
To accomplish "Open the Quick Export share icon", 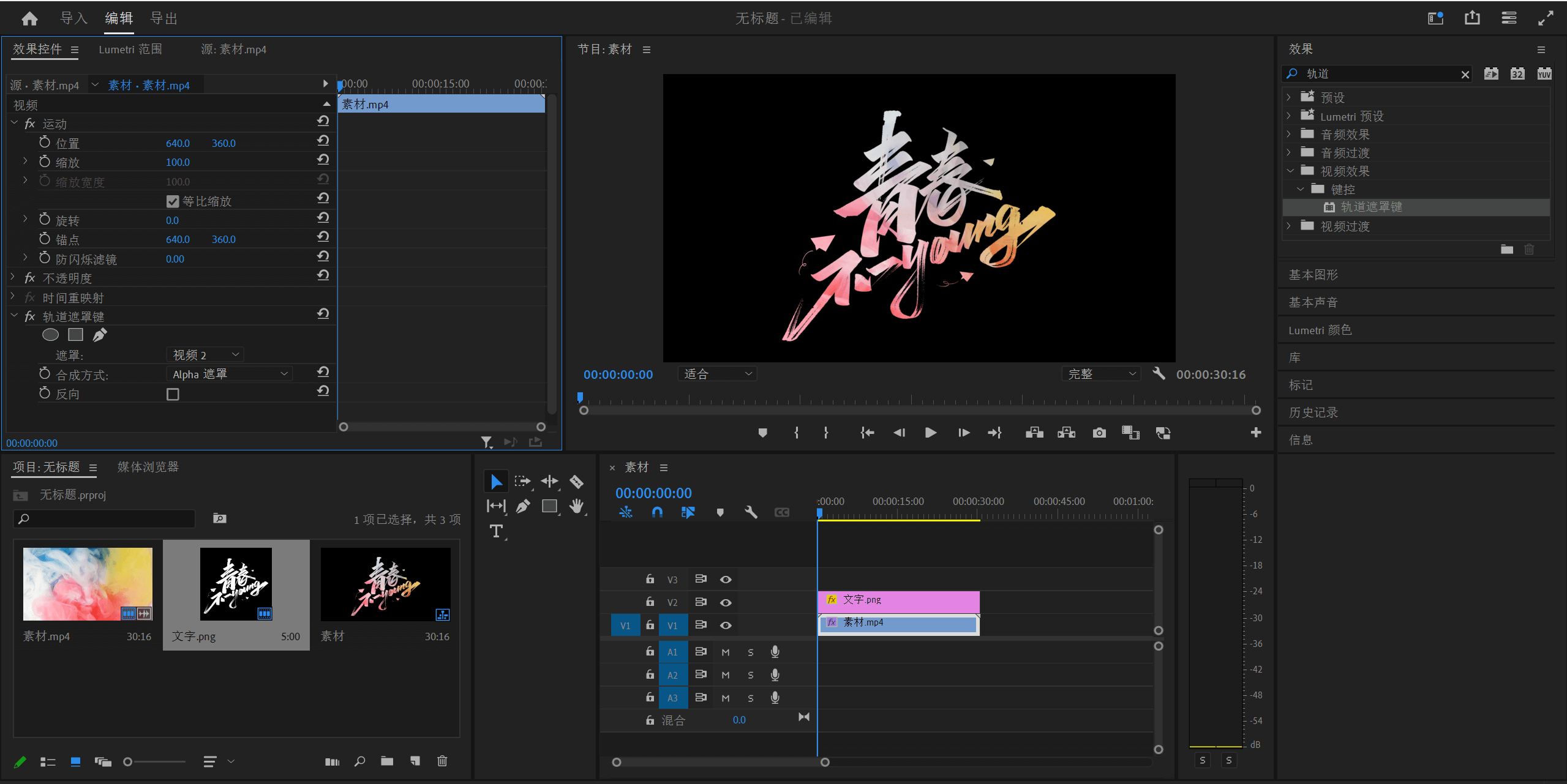I will (1472, 18).
